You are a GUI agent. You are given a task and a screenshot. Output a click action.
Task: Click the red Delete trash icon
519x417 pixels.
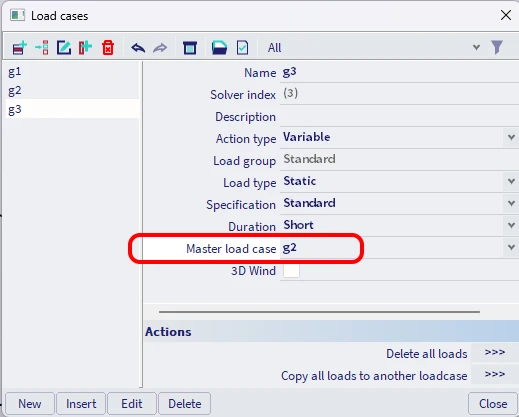click(x=108, y=48)
